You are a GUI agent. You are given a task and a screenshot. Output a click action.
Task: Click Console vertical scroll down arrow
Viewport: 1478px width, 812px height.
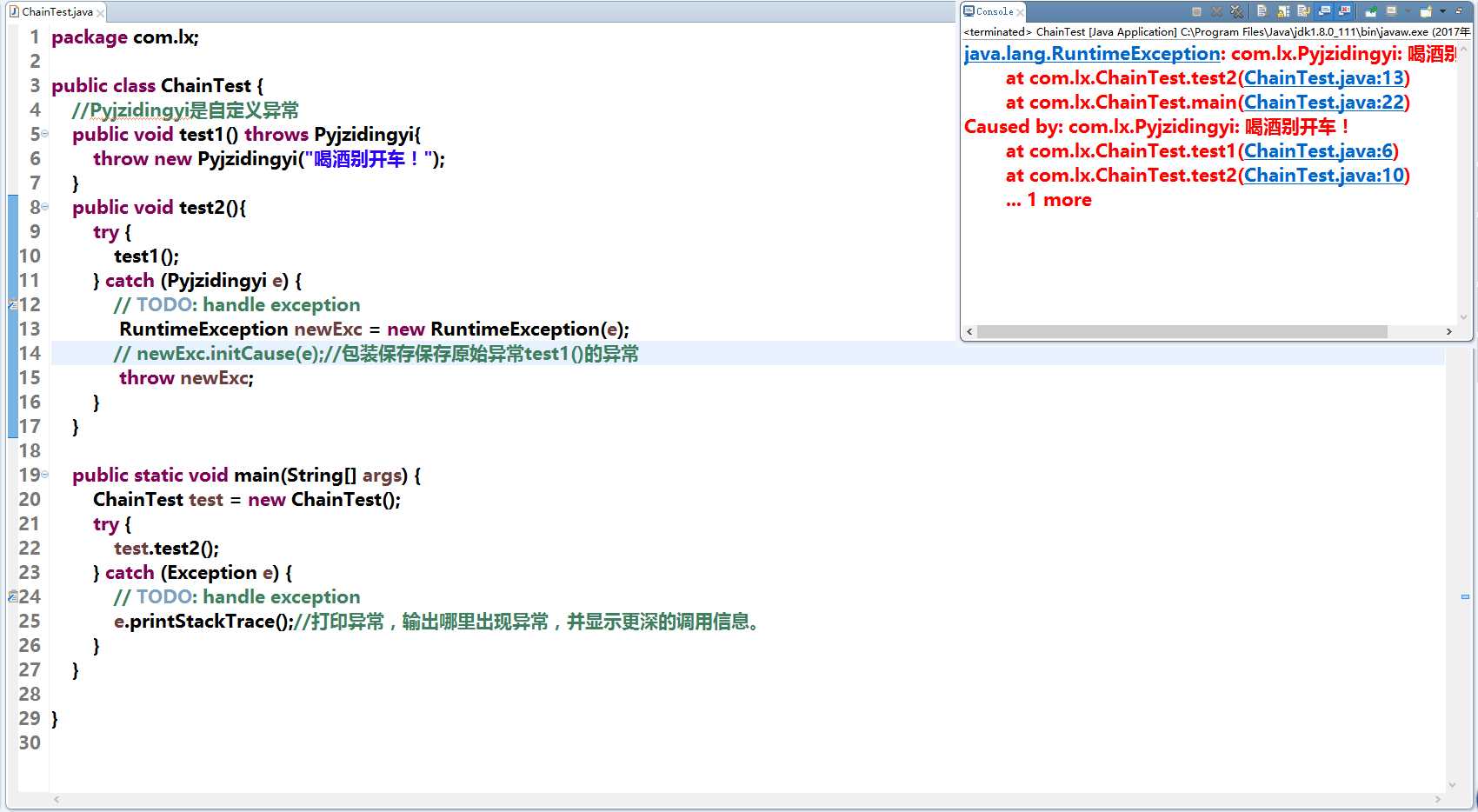pos(1463,317)
